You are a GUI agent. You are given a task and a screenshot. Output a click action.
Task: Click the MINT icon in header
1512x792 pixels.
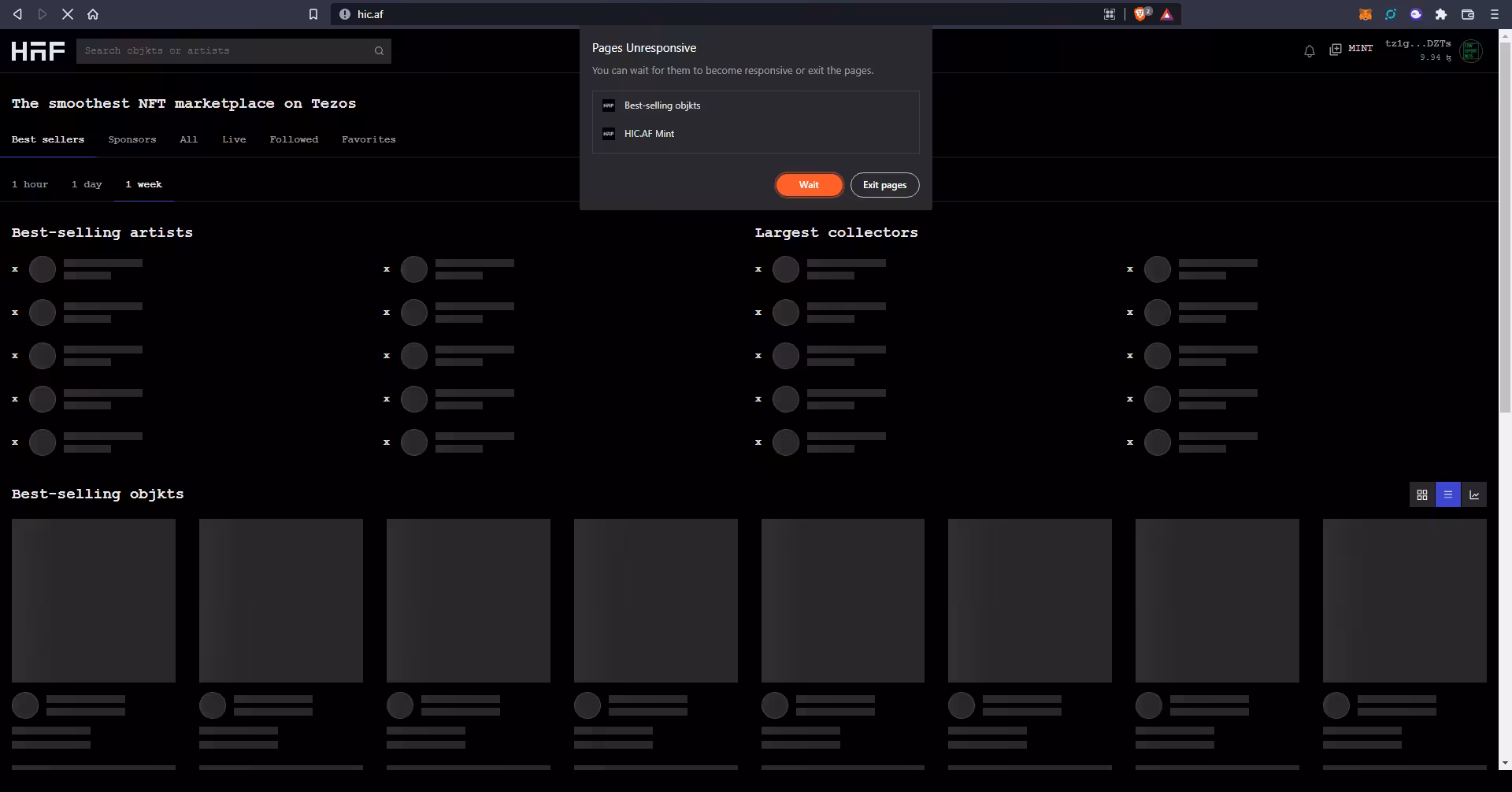1335,50
